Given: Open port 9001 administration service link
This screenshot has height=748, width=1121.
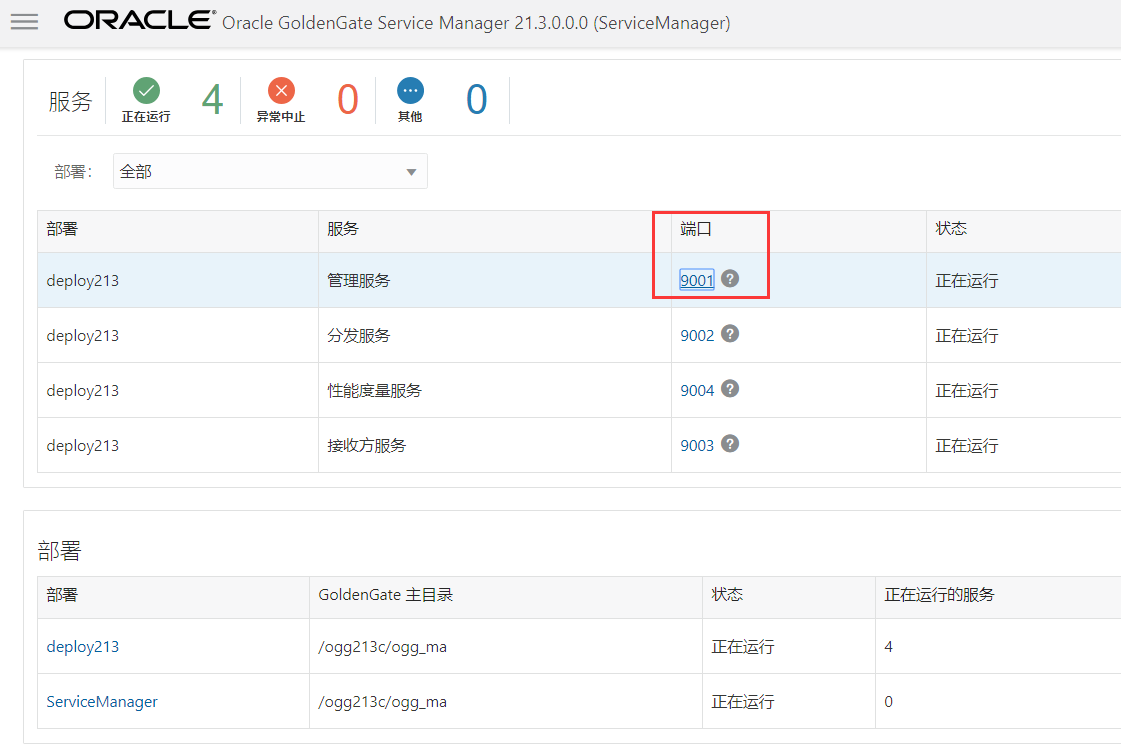Looking at the screenshot, I should pos(697,280).
